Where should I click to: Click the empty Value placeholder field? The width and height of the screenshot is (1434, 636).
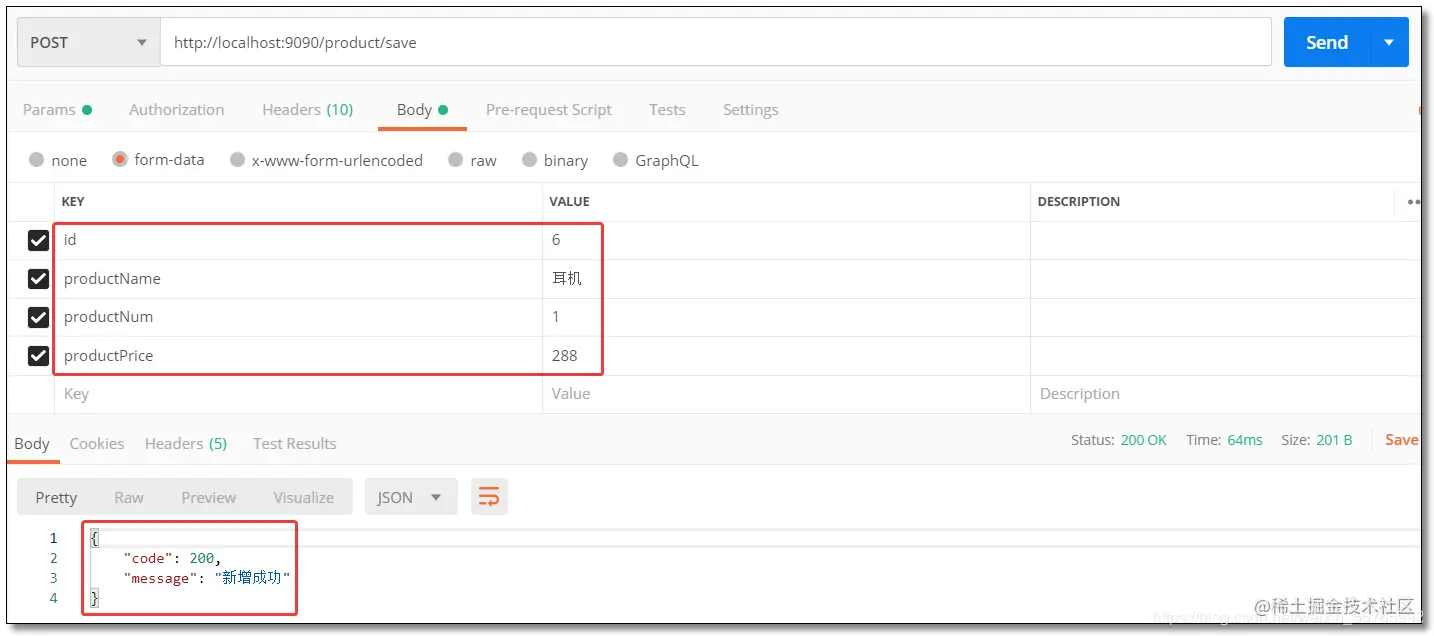tap(786, 394)
